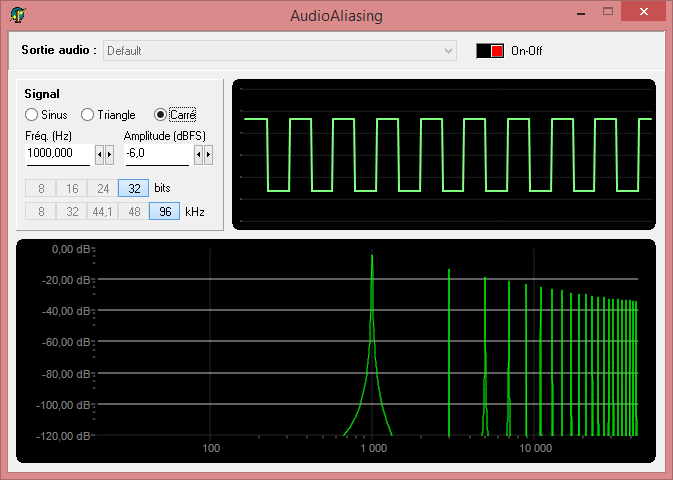673x480 pixels.
Task: Decrease amplitude with left stepper arrow
Action: coord(198,154)
